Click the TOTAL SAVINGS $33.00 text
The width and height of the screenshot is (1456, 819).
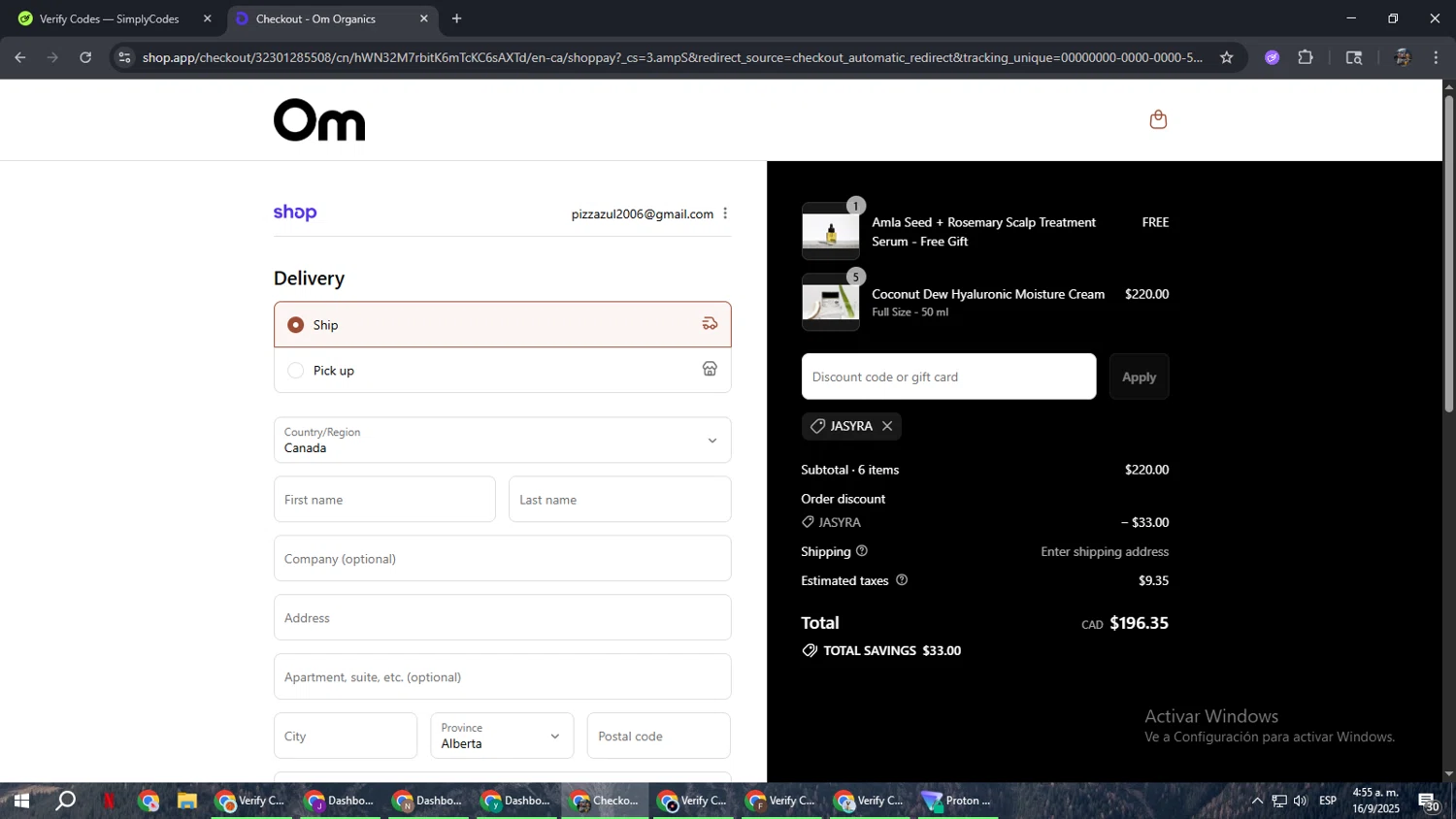892,650
